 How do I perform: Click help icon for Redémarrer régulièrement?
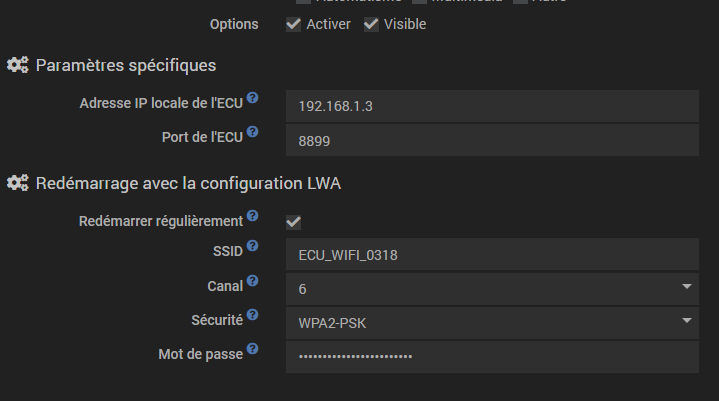click(x=252, y=216)
